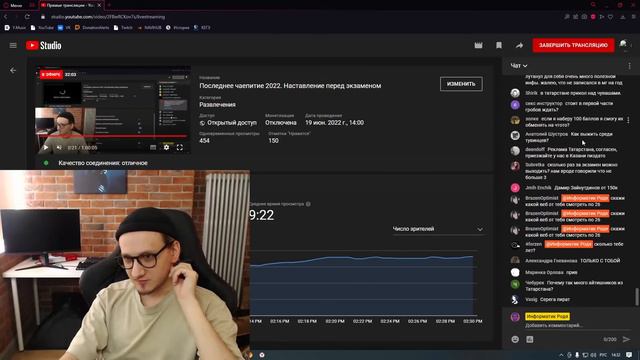Click the camera snapshot icon in browser toolbar

pyautogui.click(x=584, y=17)
